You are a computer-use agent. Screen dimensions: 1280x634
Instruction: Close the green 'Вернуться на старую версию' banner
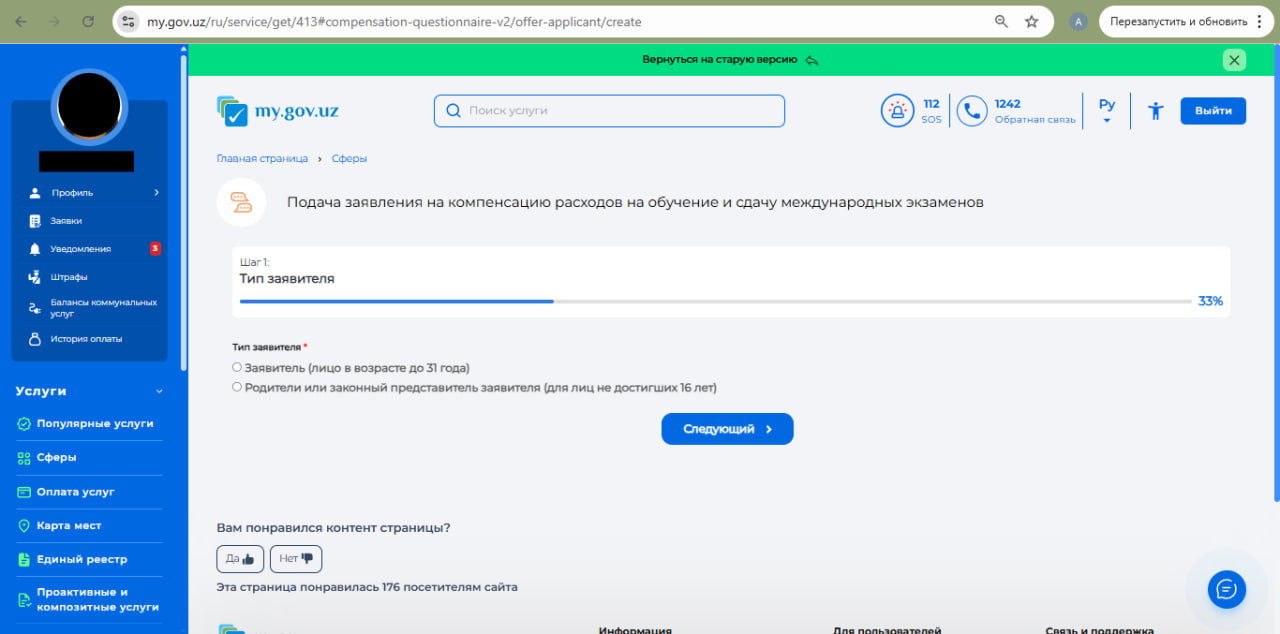click(1234, 60)
